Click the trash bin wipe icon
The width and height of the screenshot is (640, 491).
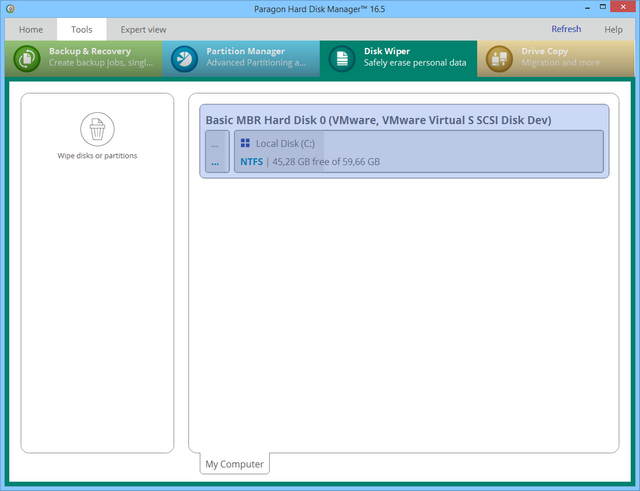click(x=97, y=129)
